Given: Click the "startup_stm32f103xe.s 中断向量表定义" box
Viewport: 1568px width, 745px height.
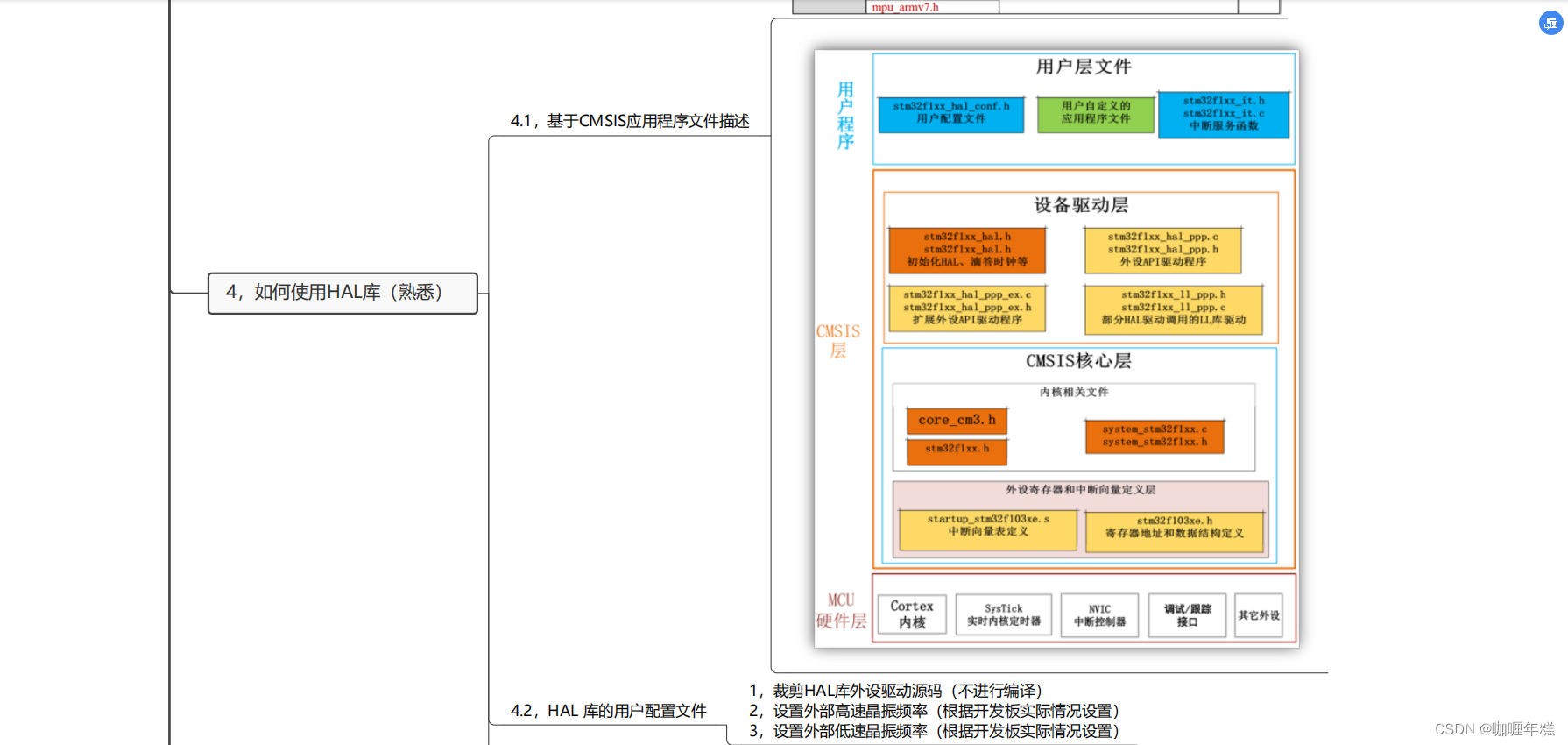Looking at the screenshot, I should click(x=988, y=529).
